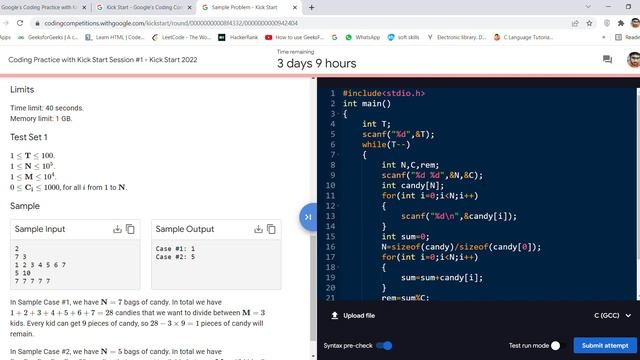The width and height of the screenshot is (640, 360).
Task: Click the Coding Practice with Kick Start Session title
Action: tap(102, 60)
